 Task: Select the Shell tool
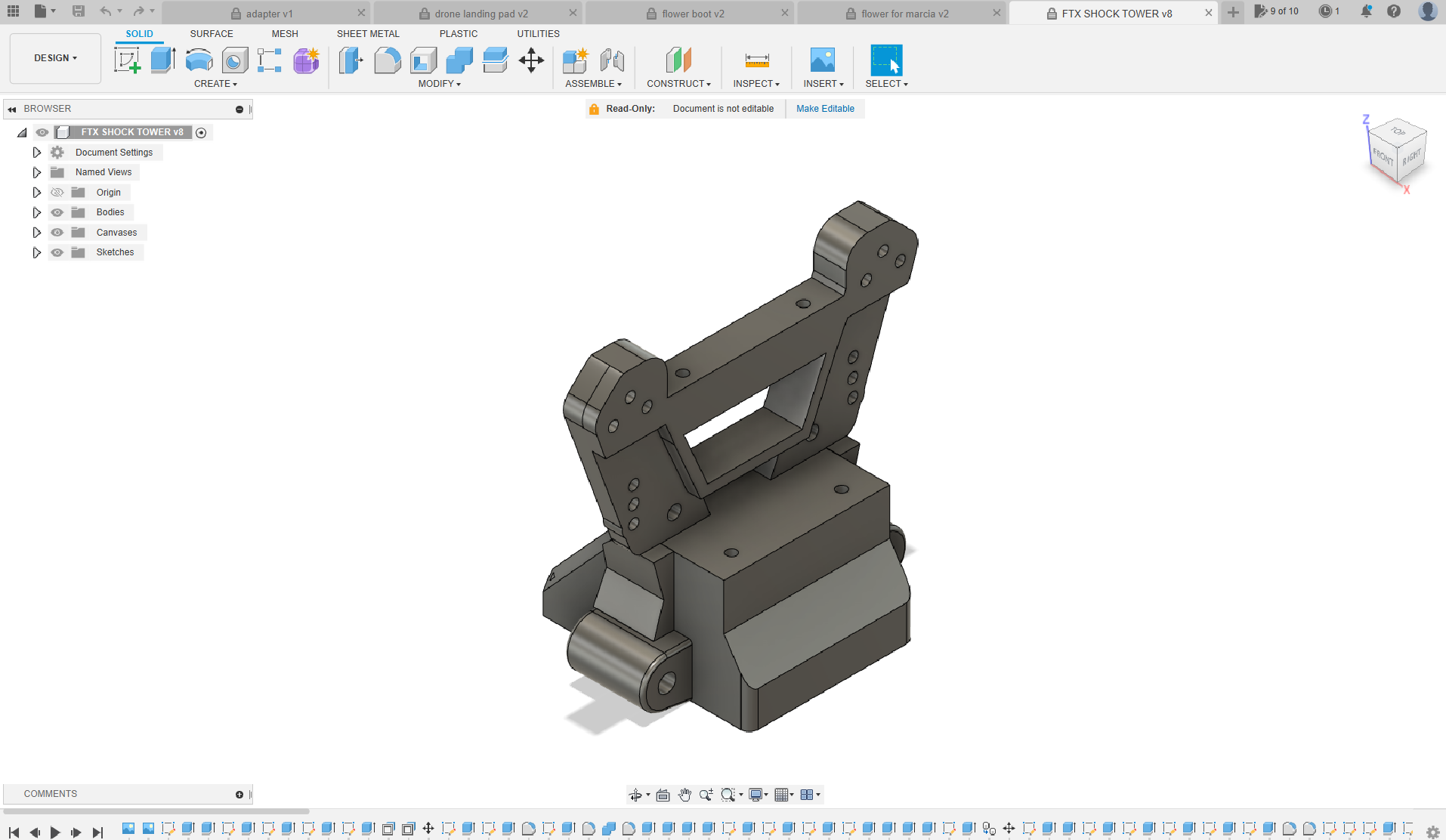coord(423,60)
